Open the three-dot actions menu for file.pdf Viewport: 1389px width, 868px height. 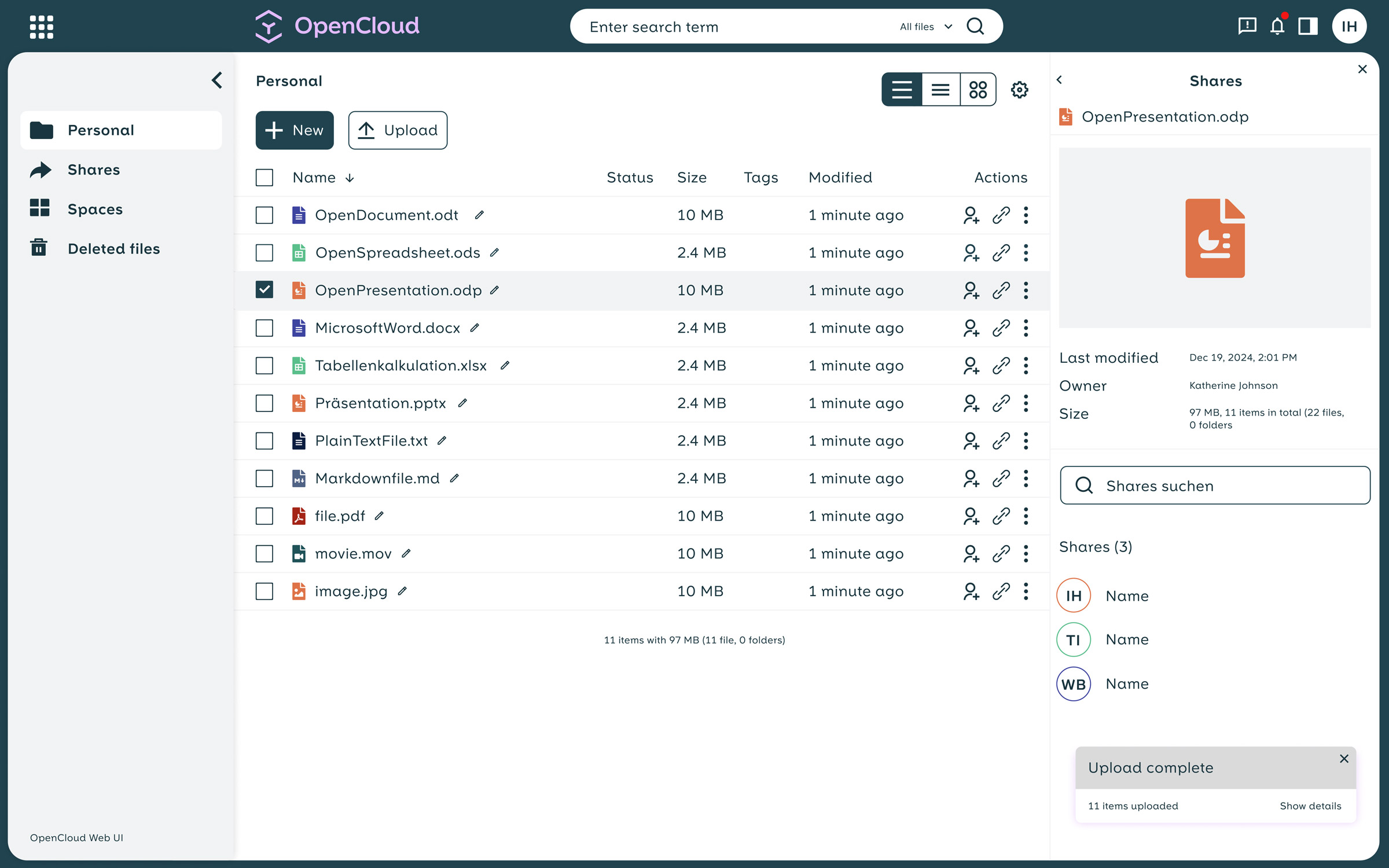[1026, 516]
